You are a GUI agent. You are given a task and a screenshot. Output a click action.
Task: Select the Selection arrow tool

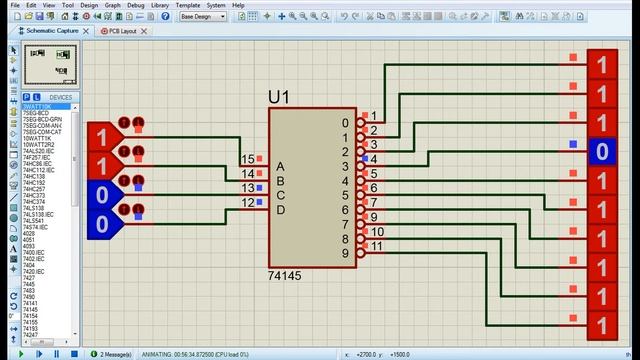(13, 50)
